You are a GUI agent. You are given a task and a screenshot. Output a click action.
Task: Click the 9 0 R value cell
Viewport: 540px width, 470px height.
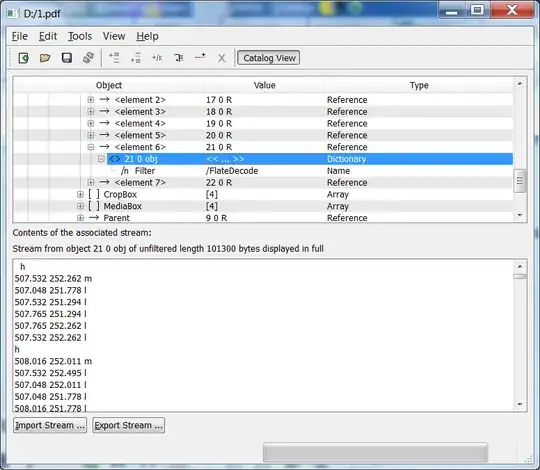point(216,218)
